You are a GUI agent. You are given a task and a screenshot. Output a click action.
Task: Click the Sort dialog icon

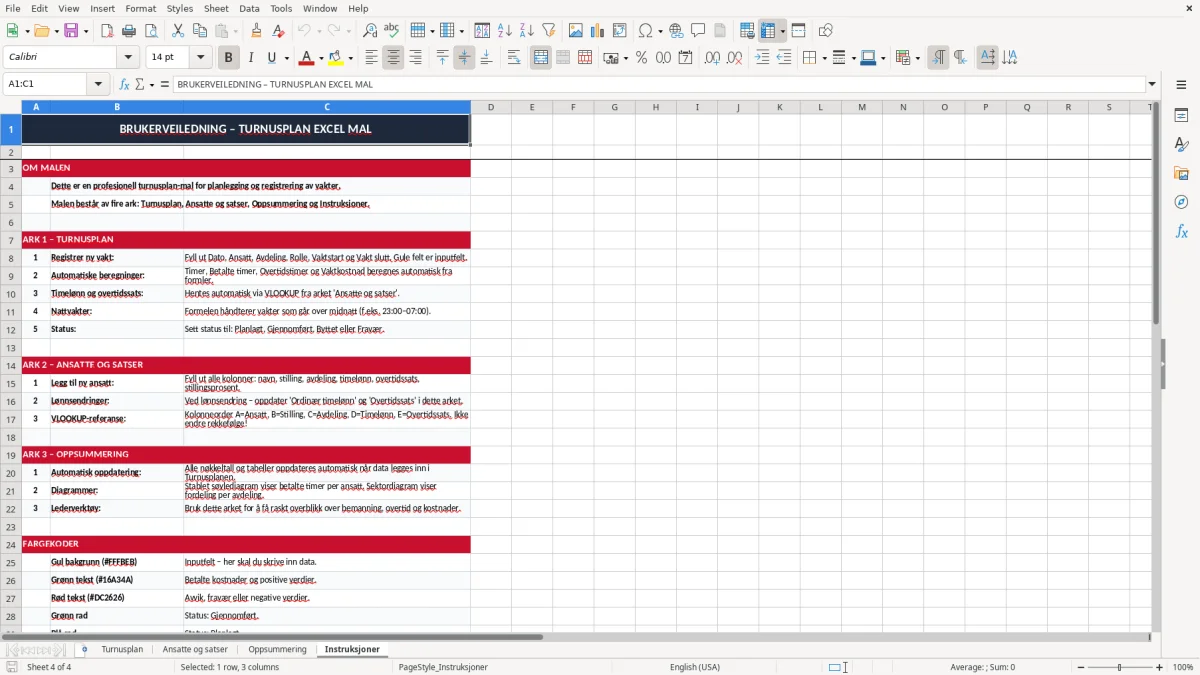[x=482, y=31]
